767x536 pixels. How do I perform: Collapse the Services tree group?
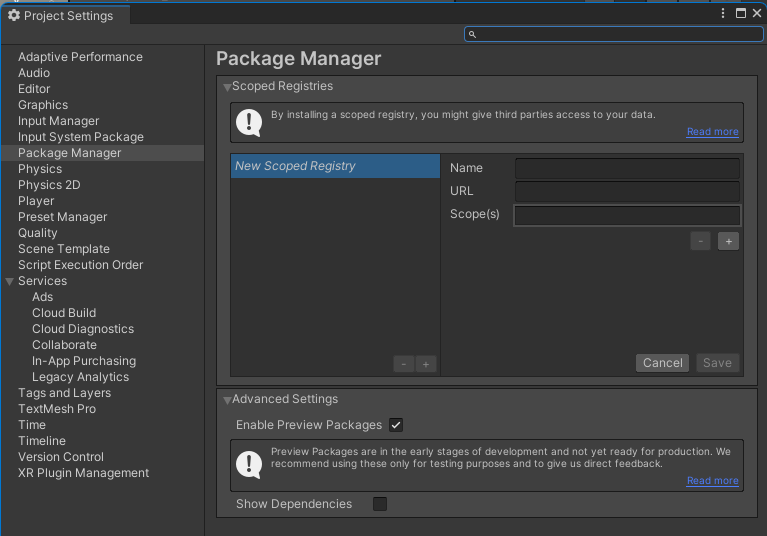click(10, 281)
